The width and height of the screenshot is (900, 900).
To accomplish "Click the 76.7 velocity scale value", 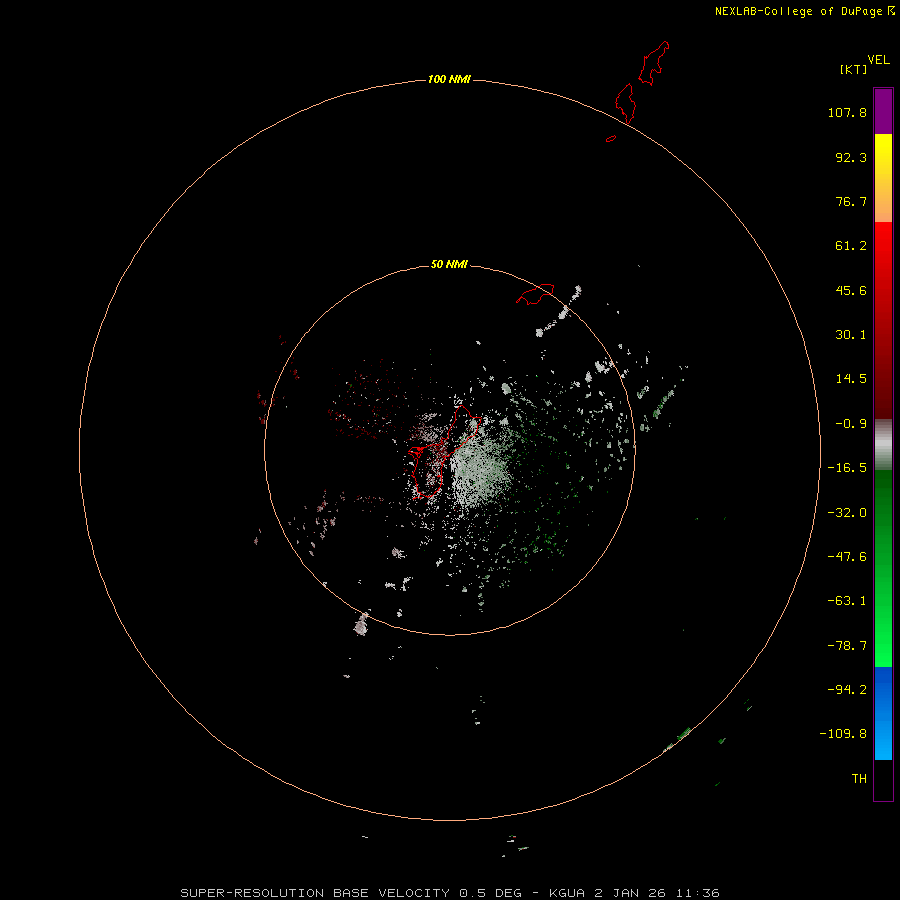I will (851, 201).
